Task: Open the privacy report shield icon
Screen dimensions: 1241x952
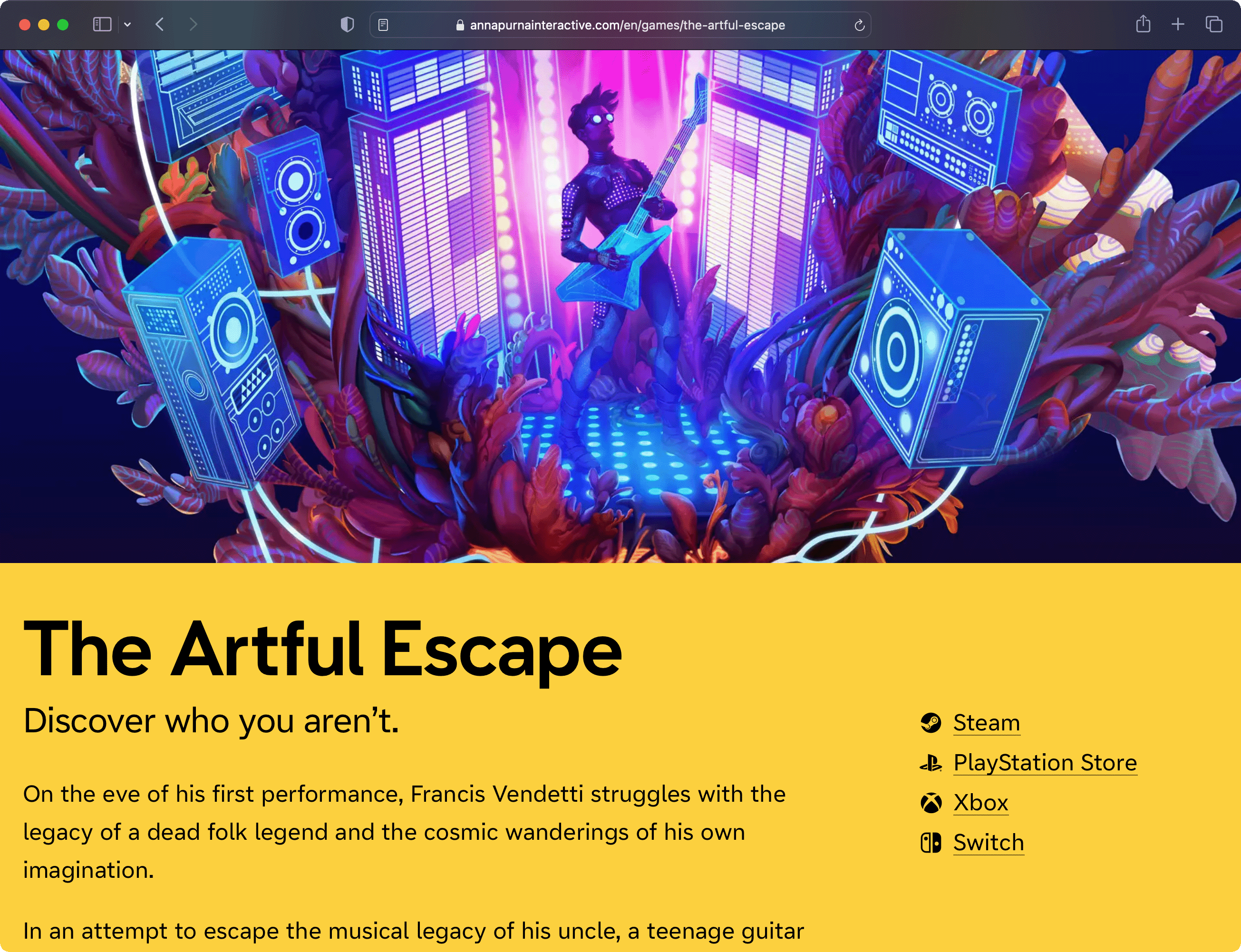Action: (348, 24)
